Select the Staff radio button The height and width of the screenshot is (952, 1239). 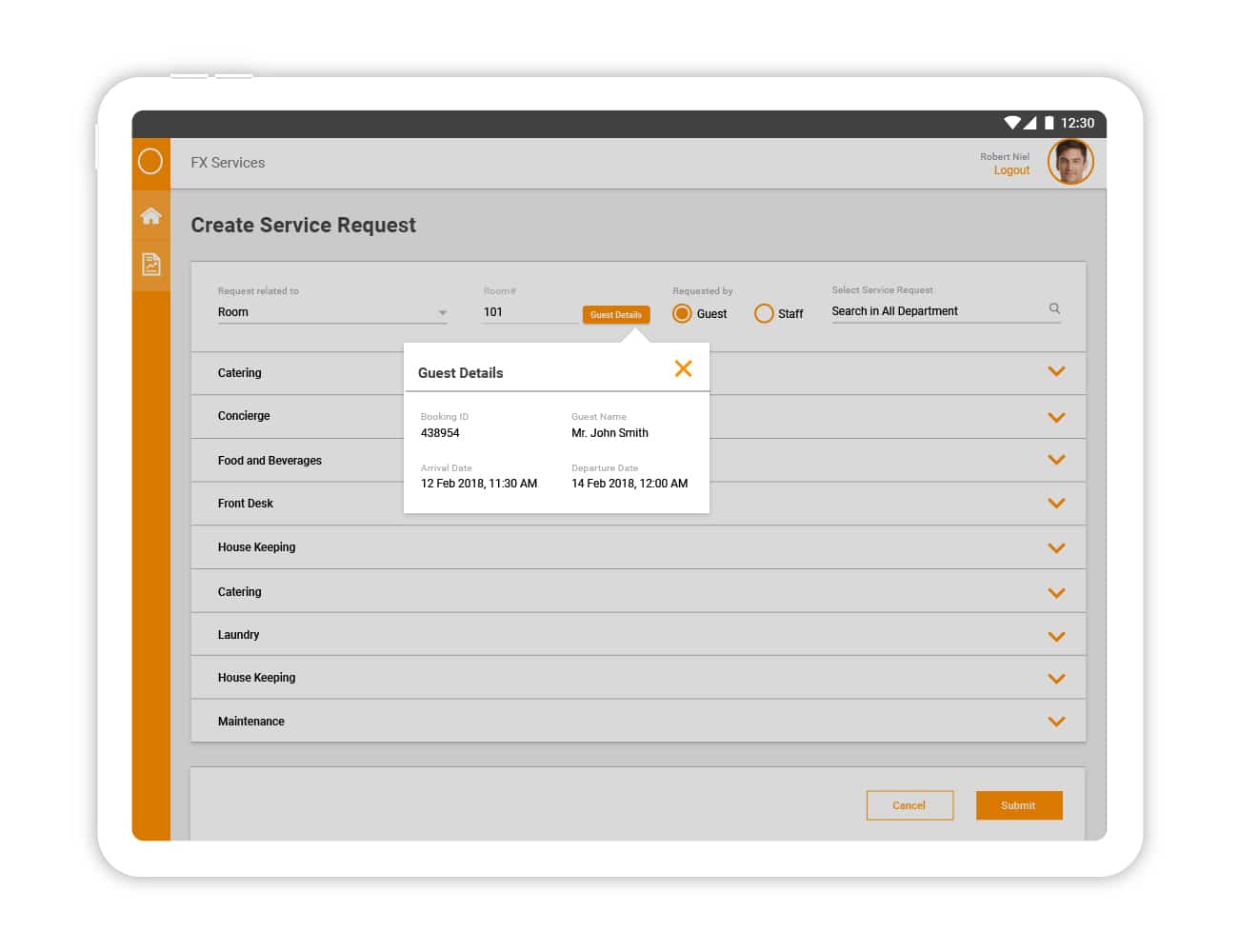(764, 313)
